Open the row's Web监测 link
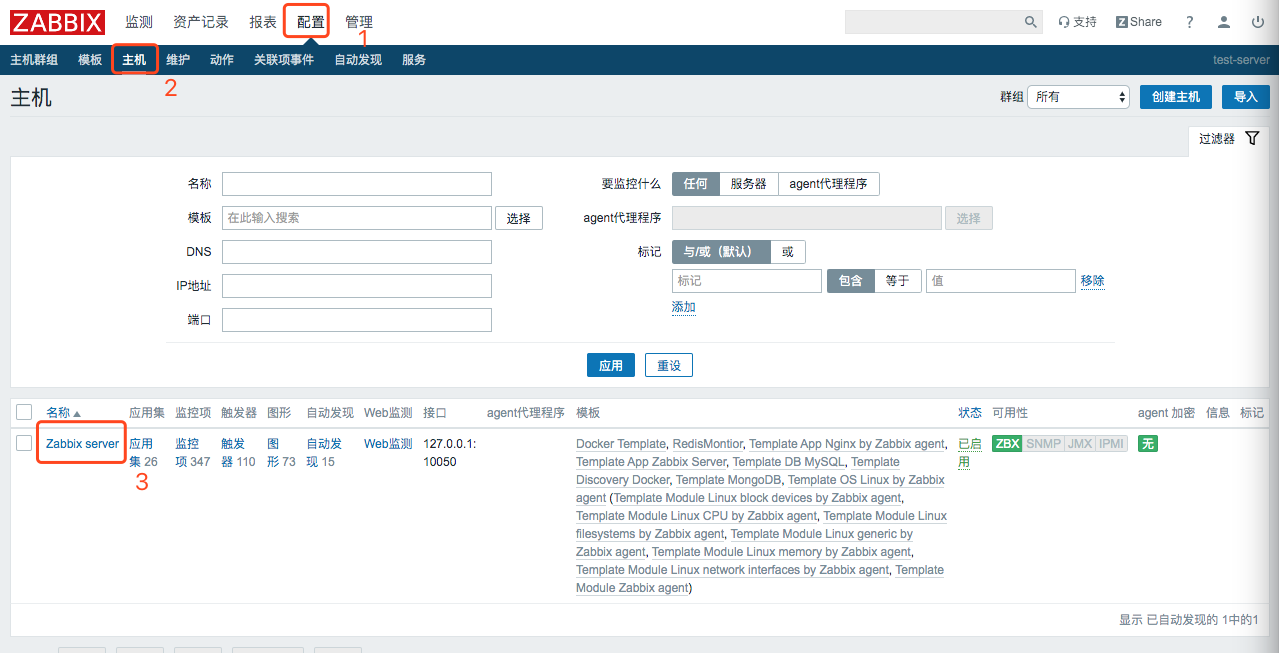 [x=388, y=444]
